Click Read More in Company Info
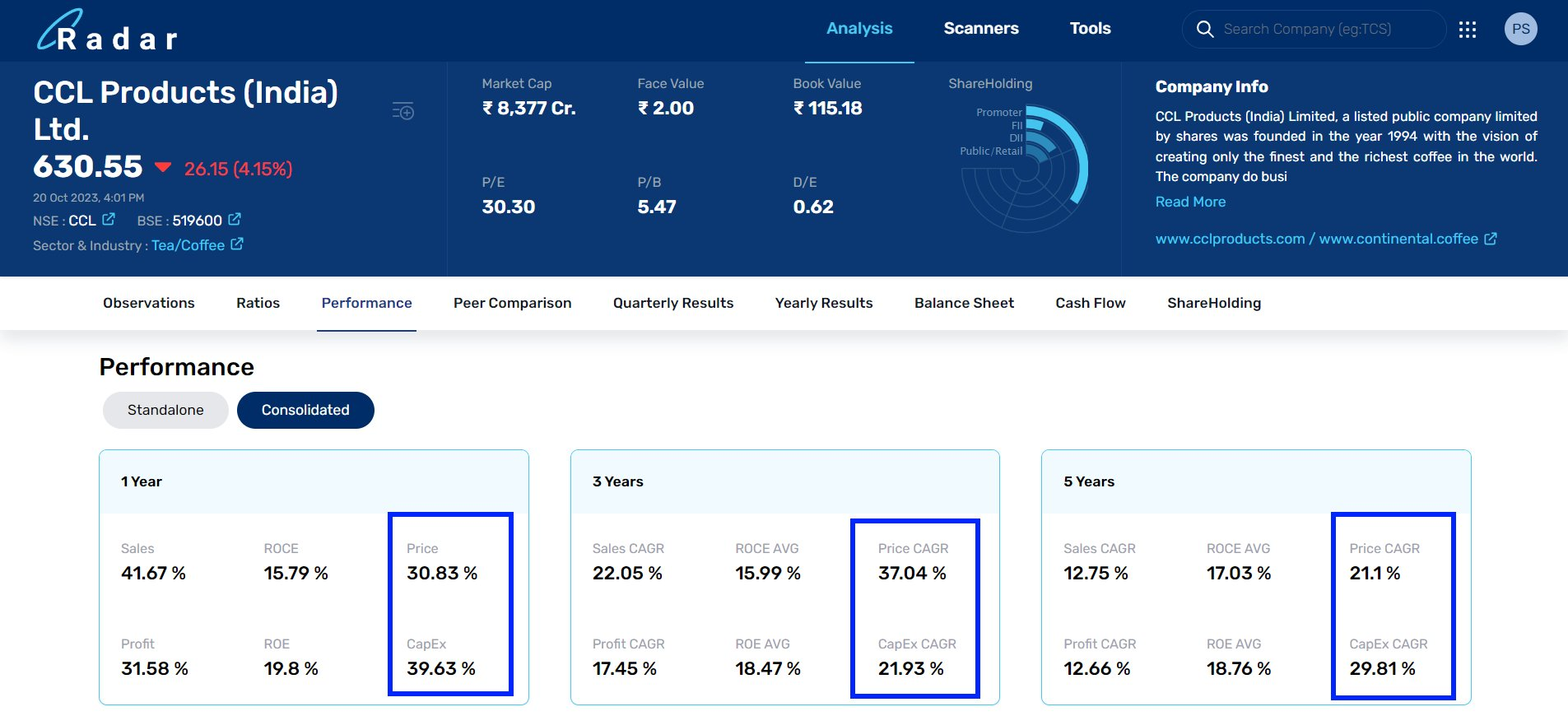Screen dimensions: 1568x716 [x=1190, y=202]
